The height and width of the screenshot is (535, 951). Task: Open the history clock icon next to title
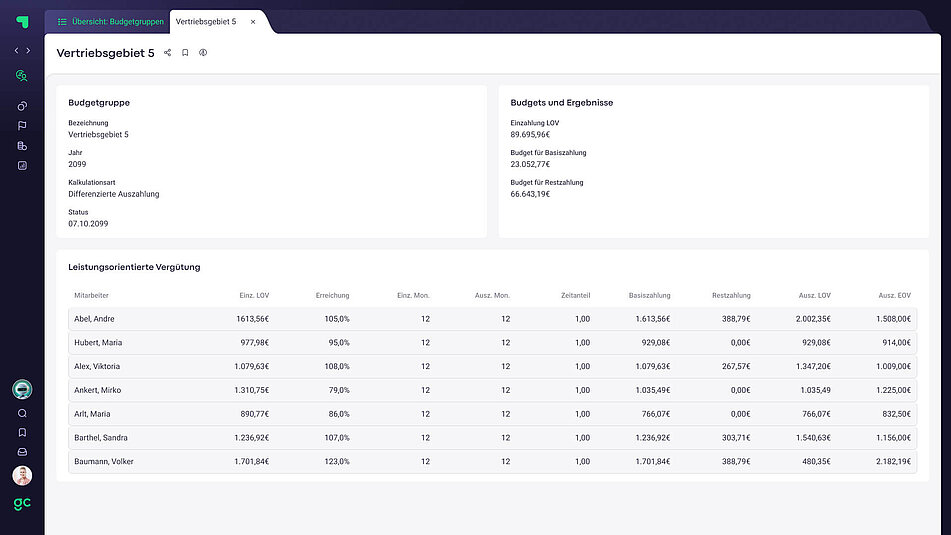[203, 53]
